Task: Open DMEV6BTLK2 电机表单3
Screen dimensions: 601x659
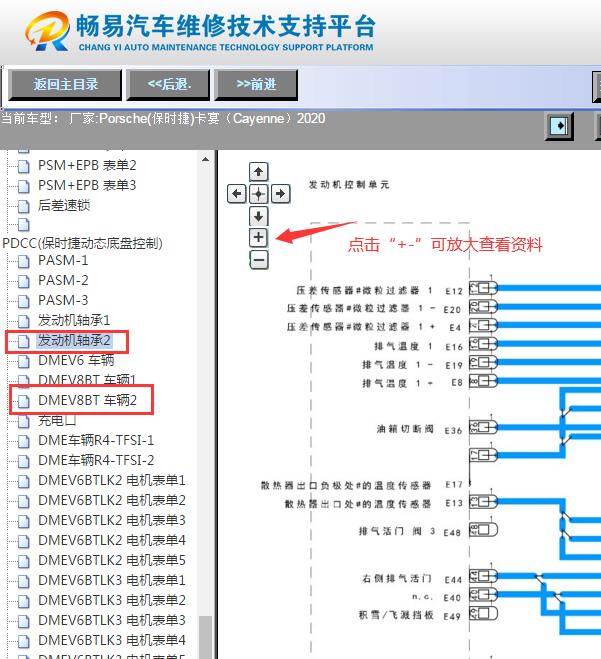Action: point(111,520)
